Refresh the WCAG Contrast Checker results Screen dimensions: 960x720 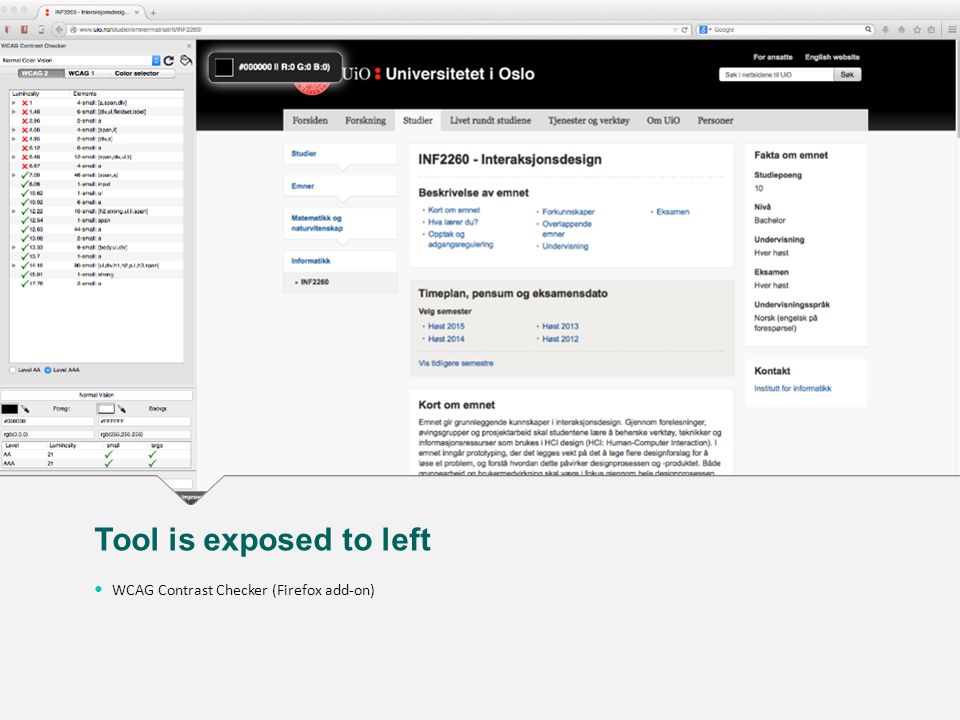click(169, 60)
